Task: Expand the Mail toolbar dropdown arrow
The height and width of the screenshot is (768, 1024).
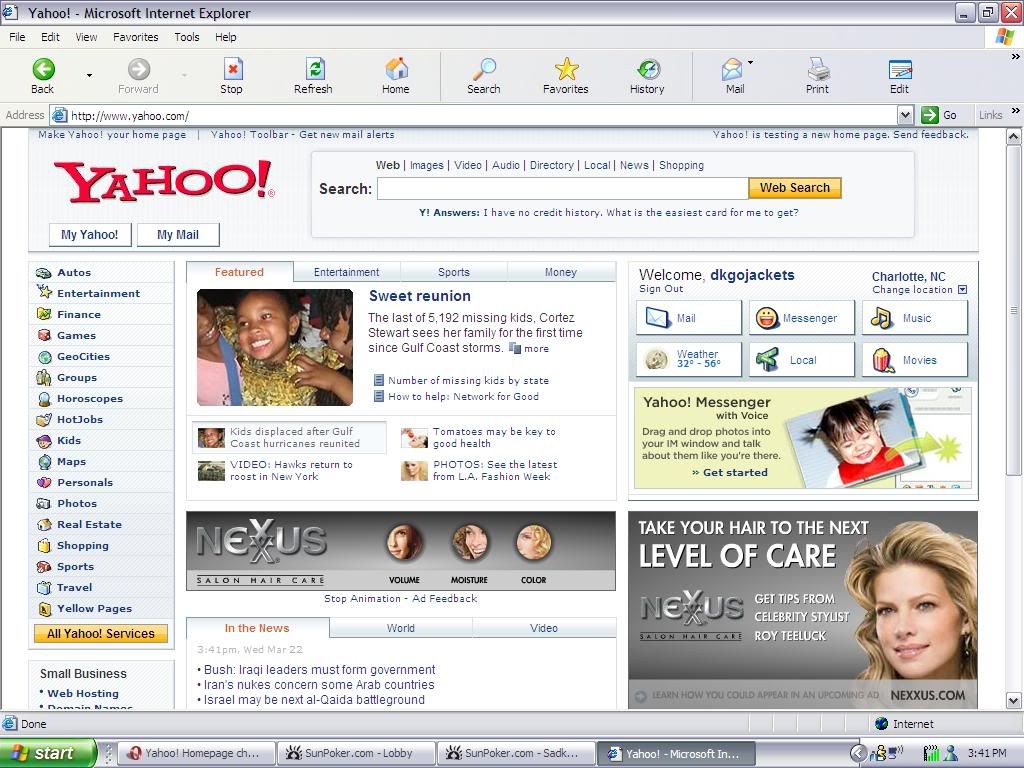Action: pyautogui.click(x=750, y=63)
